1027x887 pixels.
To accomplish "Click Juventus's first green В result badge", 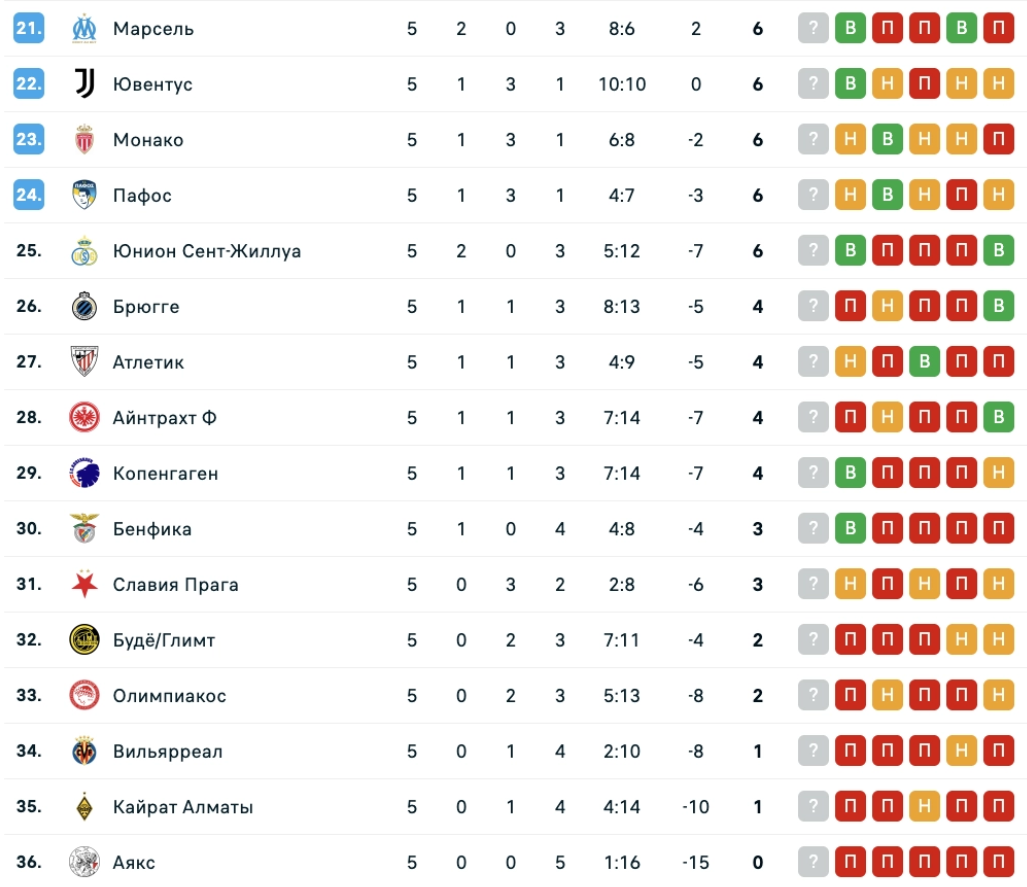I will [x=851, y=84].
